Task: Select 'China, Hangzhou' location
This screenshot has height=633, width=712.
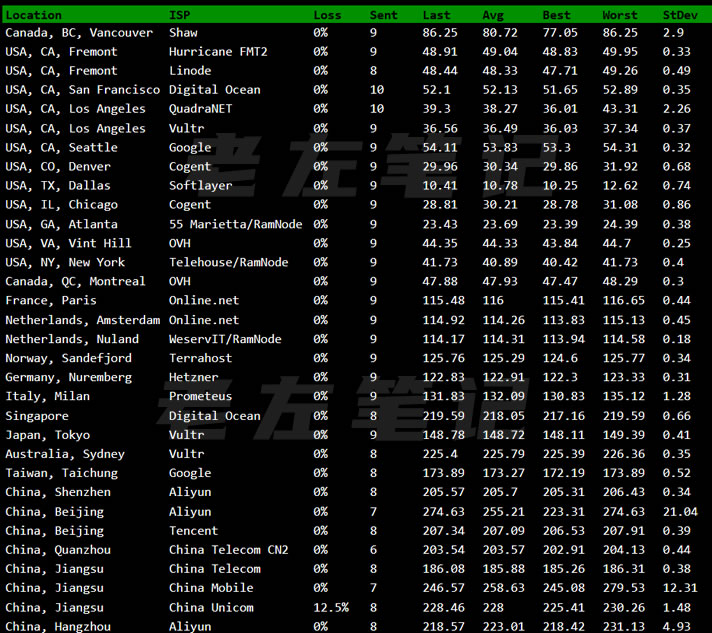Action: pos(58,627)
